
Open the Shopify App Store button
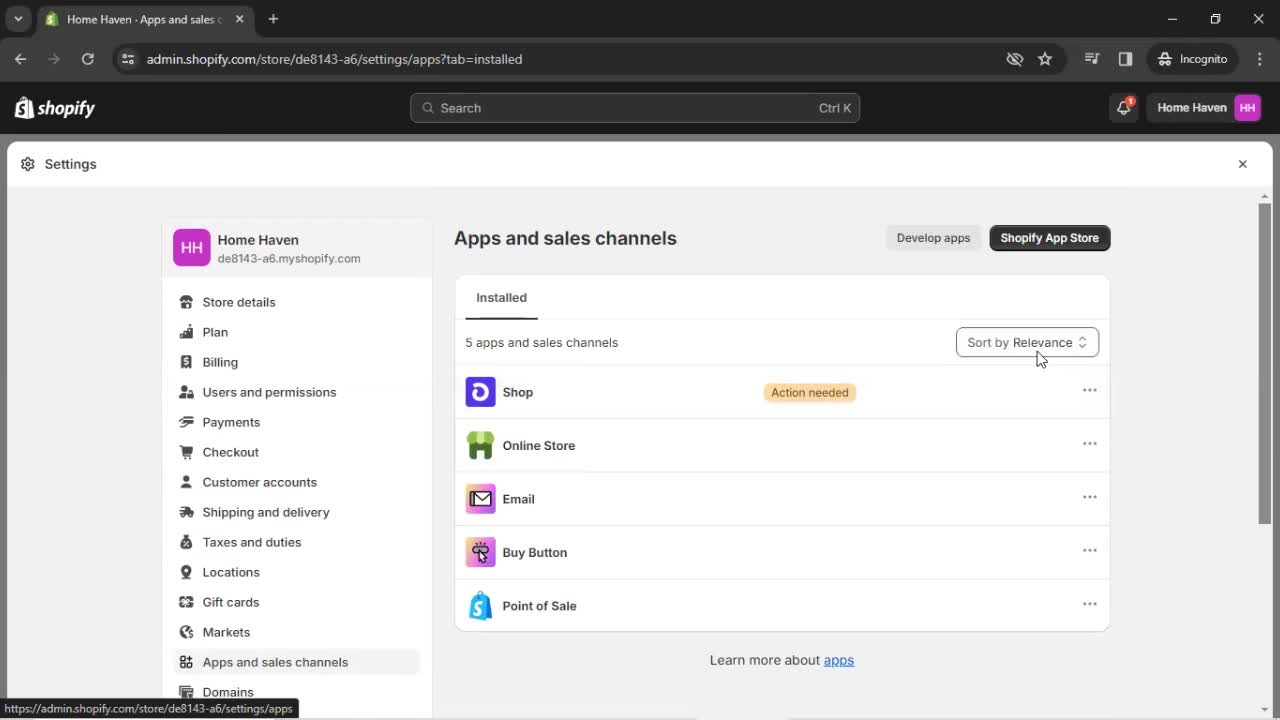(x=1050, y=238)
